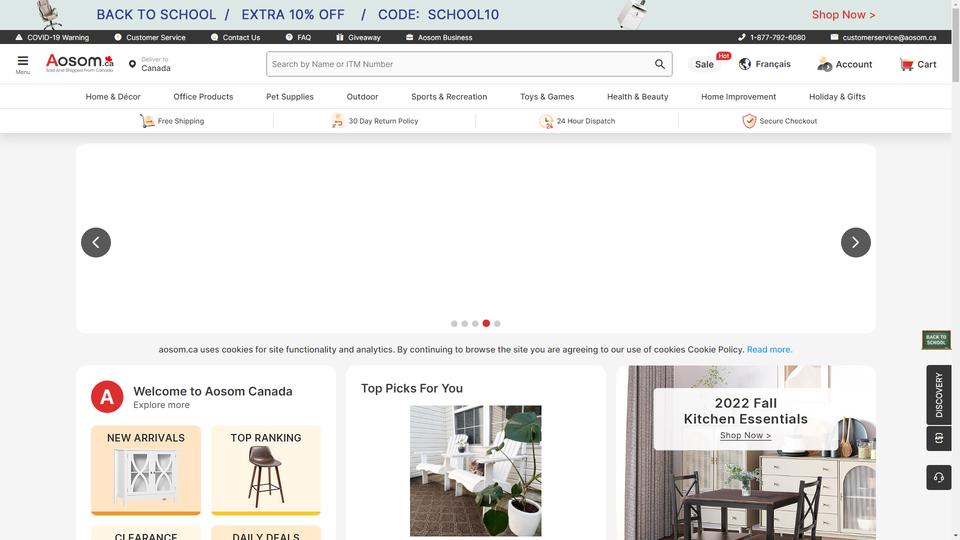Image resolution: width=960 pixels, height=540 pixels.
Task: Click the 30 Day Return Policy icon
Action: 337,121
